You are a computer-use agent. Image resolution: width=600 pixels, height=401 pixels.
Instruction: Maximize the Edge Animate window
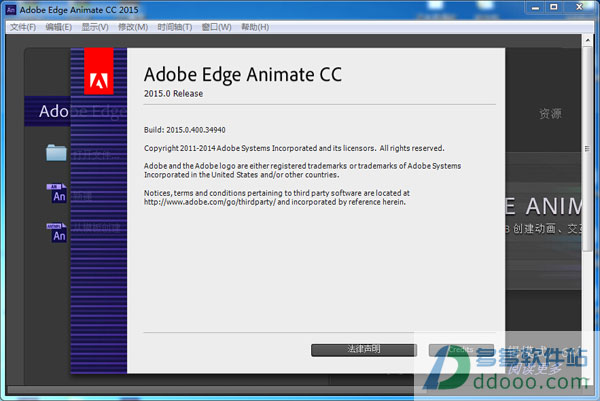tap(554, 8)
